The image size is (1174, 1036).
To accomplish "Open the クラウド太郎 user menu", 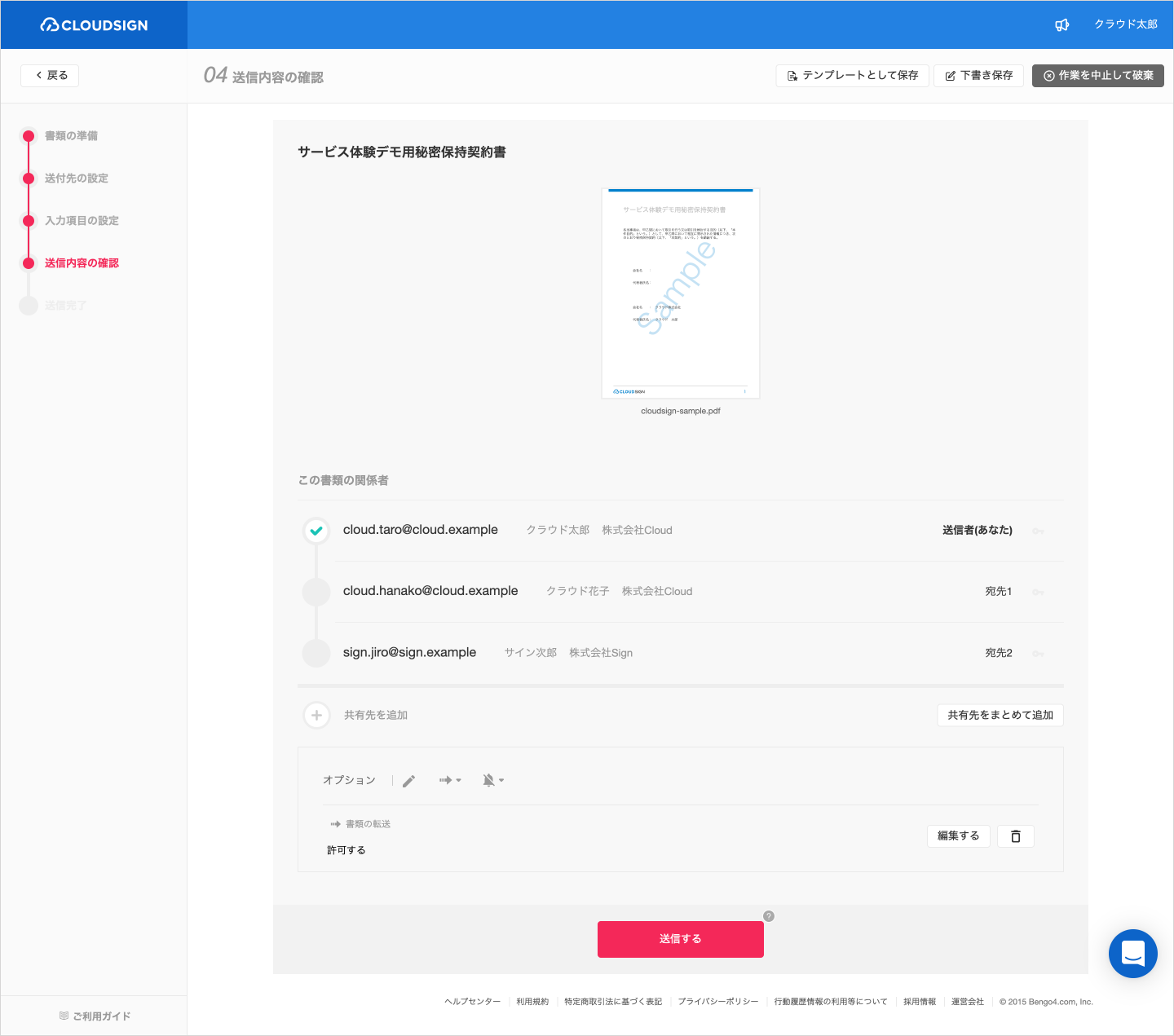I will [x=1126, y=24].
